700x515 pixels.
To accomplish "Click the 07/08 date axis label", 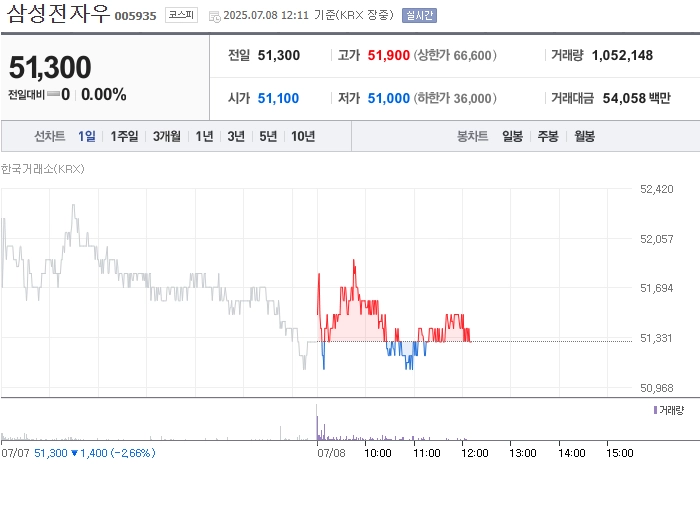I will coord(331,453).
